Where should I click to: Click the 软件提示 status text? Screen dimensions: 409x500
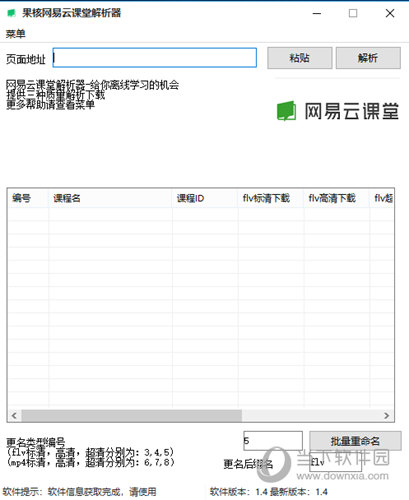(x=79, y=492)
